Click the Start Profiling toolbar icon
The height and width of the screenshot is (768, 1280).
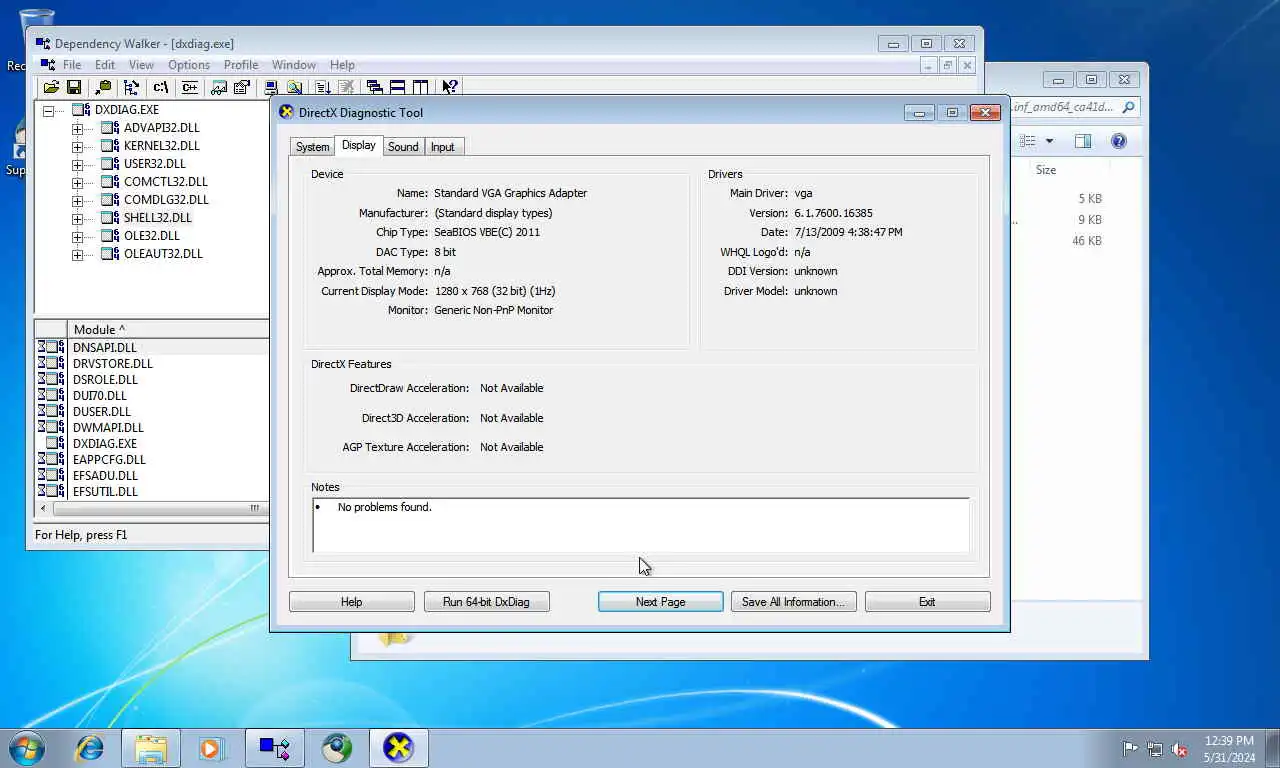tap(323, 88)
